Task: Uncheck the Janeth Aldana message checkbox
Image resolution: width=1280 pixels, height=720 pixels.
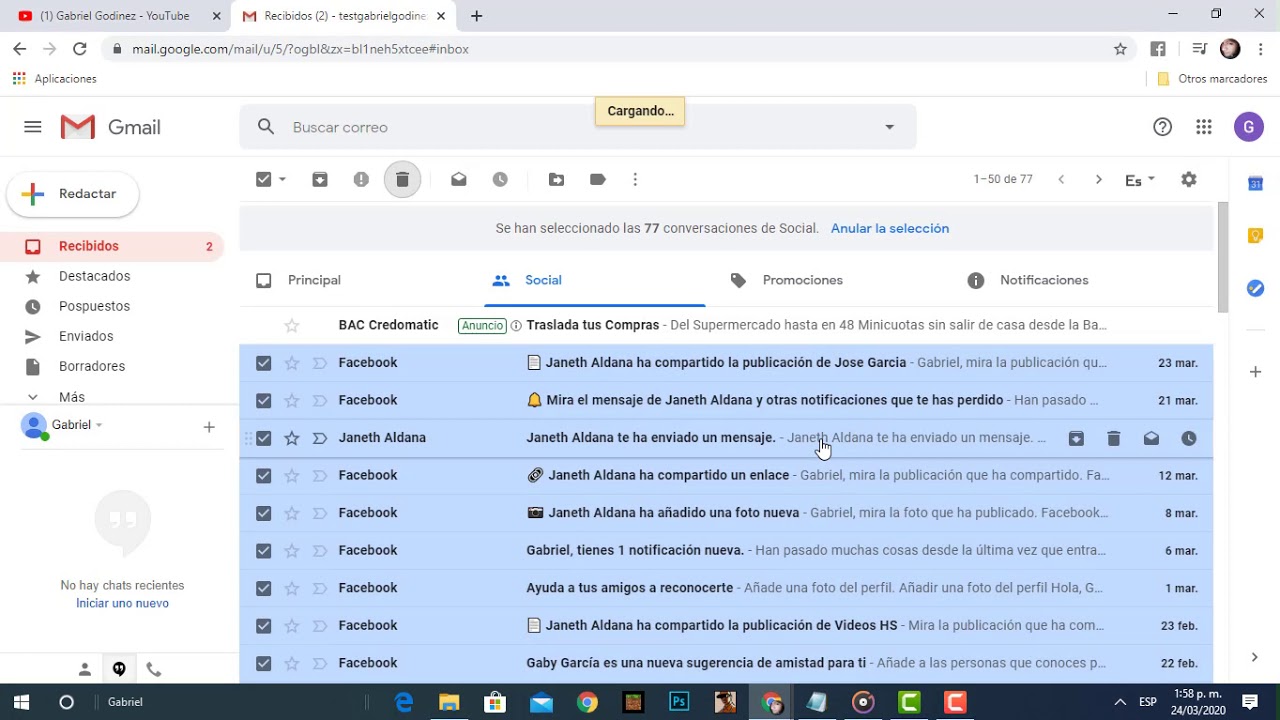Action: click(263, 438)
